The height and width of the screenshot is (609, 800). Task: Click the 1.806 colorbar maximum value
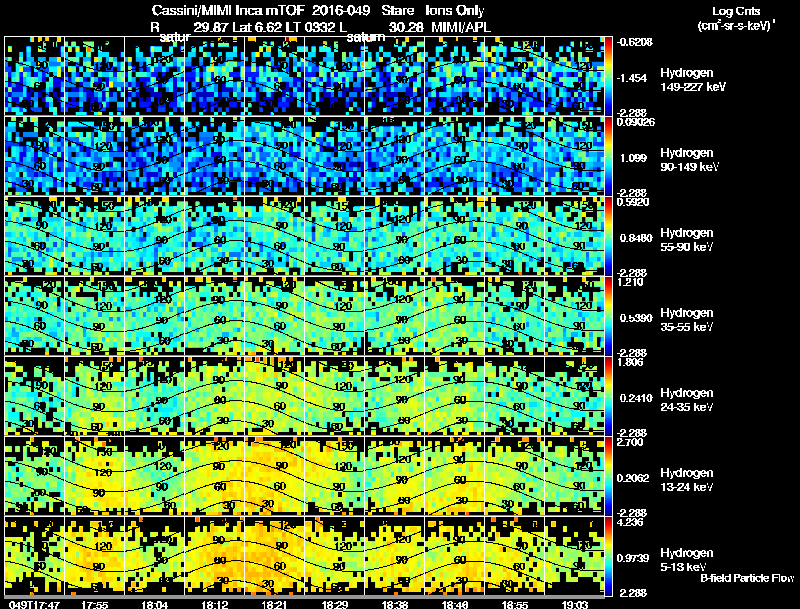[x=631, y=362]
